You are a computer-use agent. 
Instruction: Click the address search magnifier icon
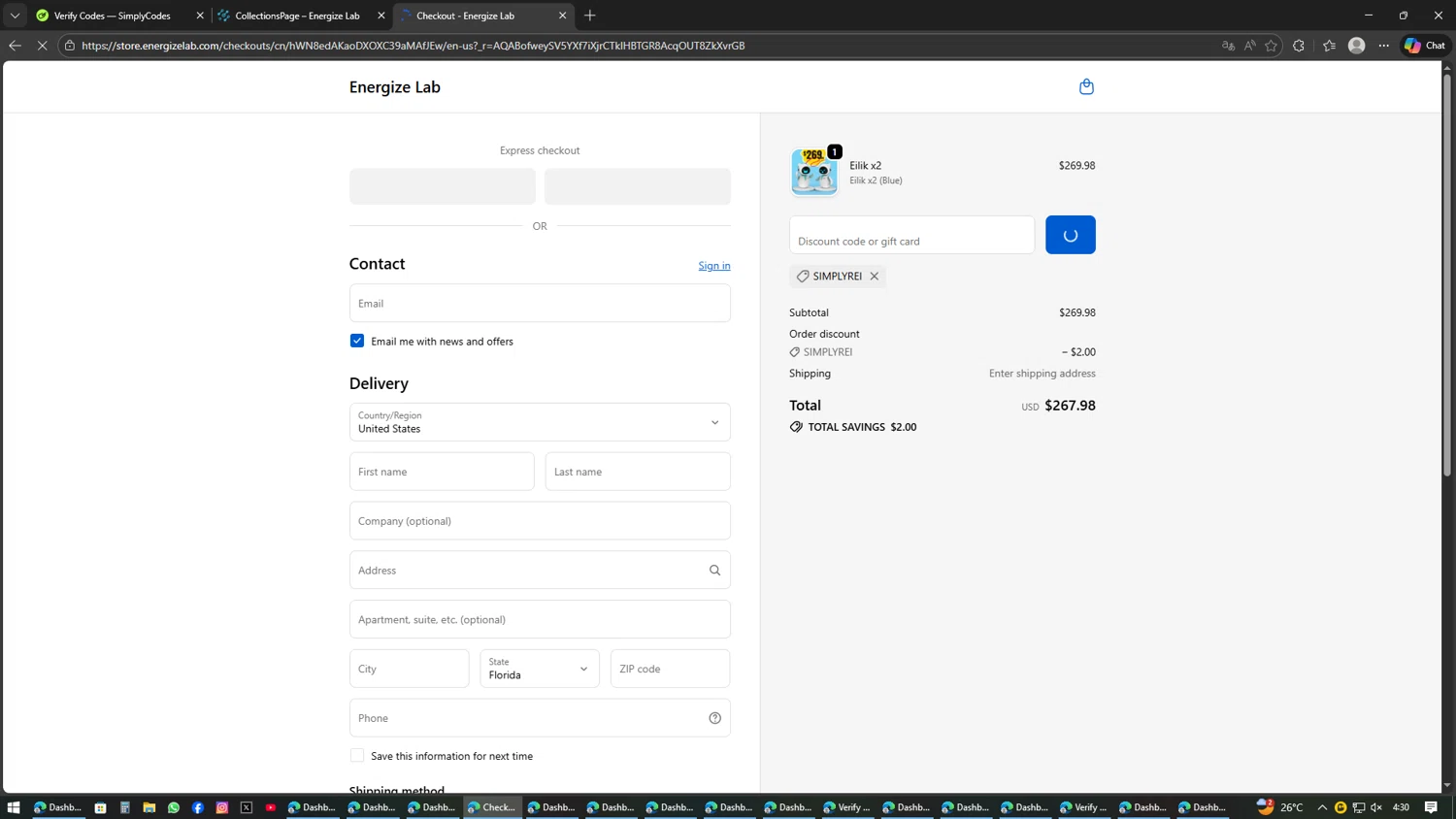[714, 571]
